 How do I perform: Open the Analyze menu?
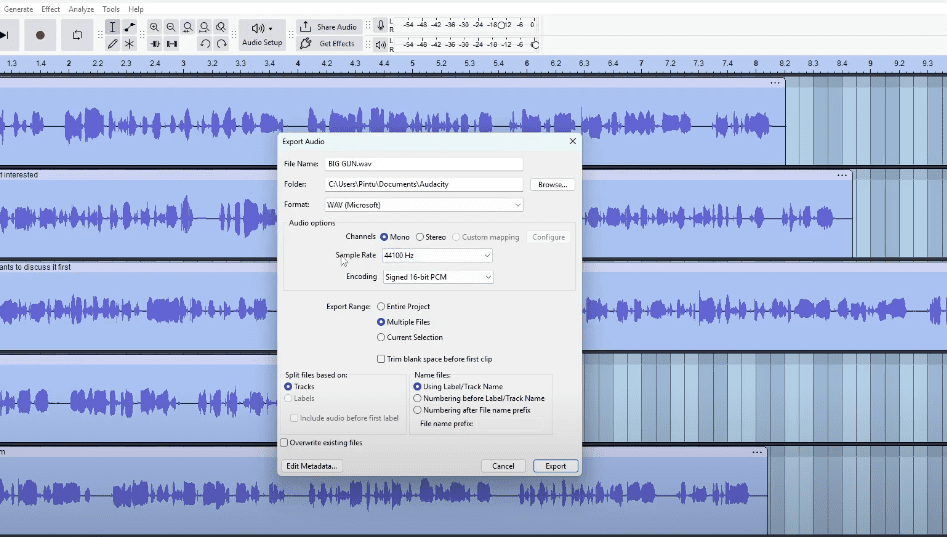point(81,9)
